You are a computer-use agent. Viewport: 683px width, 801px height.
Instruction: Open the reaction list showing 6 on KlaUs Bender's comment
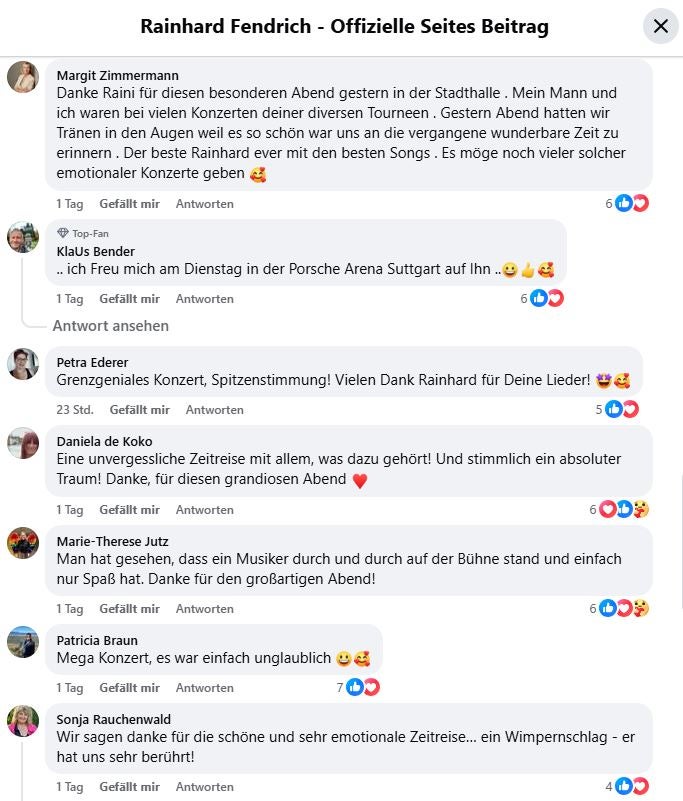click(522, 298)
